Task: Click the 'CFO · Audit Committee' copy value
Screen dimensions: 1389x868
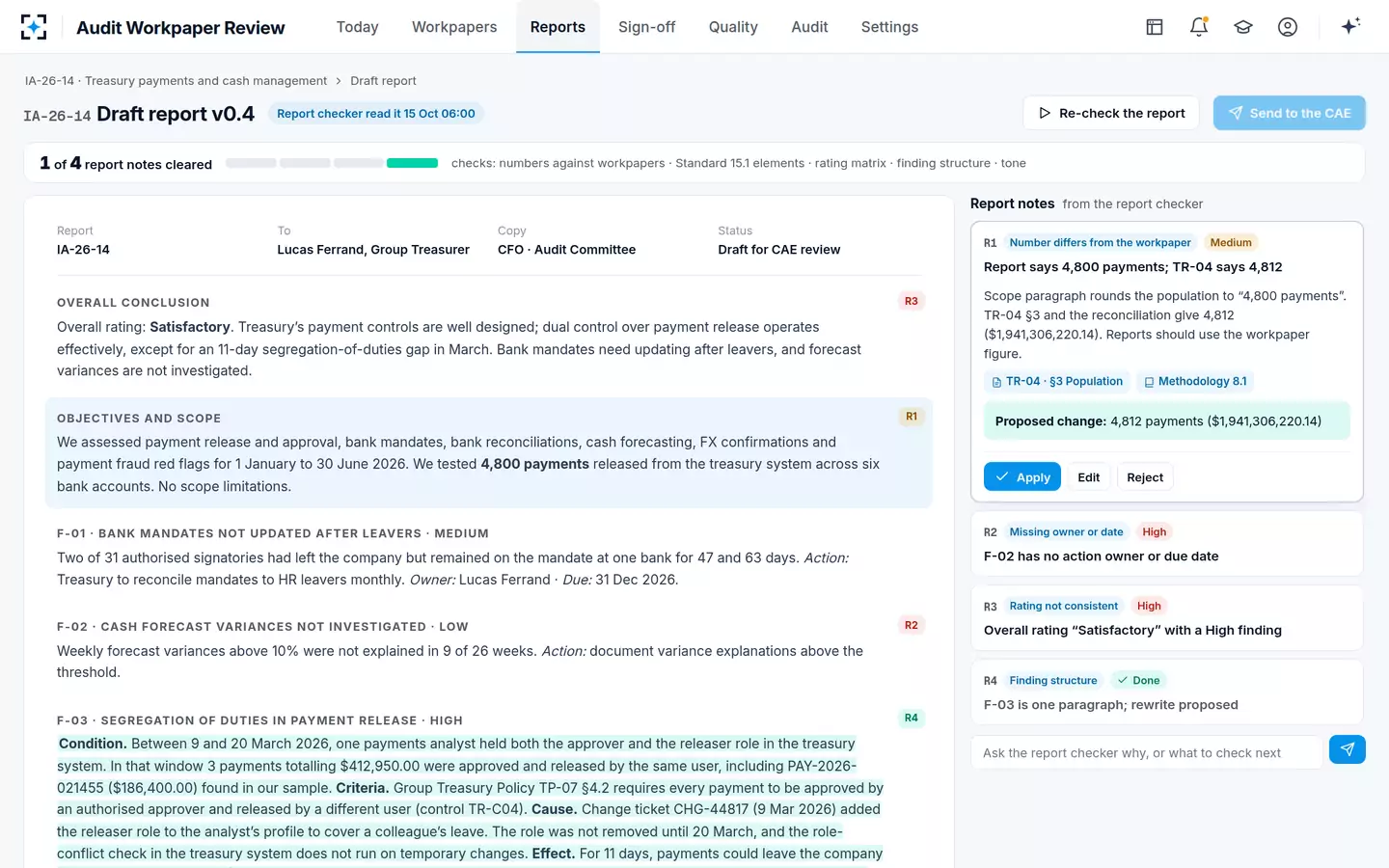Action: point(566,250)
